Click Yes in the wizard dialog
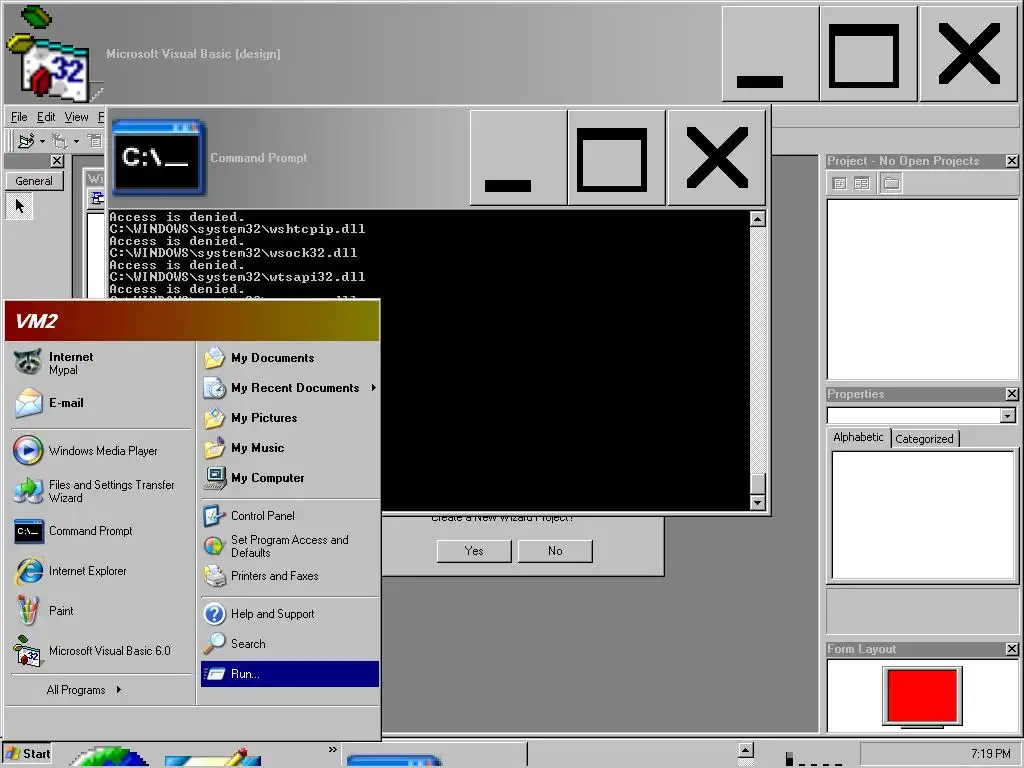Image resolution: width=1024 pixels, height=768 pixels. click(474, 551)
